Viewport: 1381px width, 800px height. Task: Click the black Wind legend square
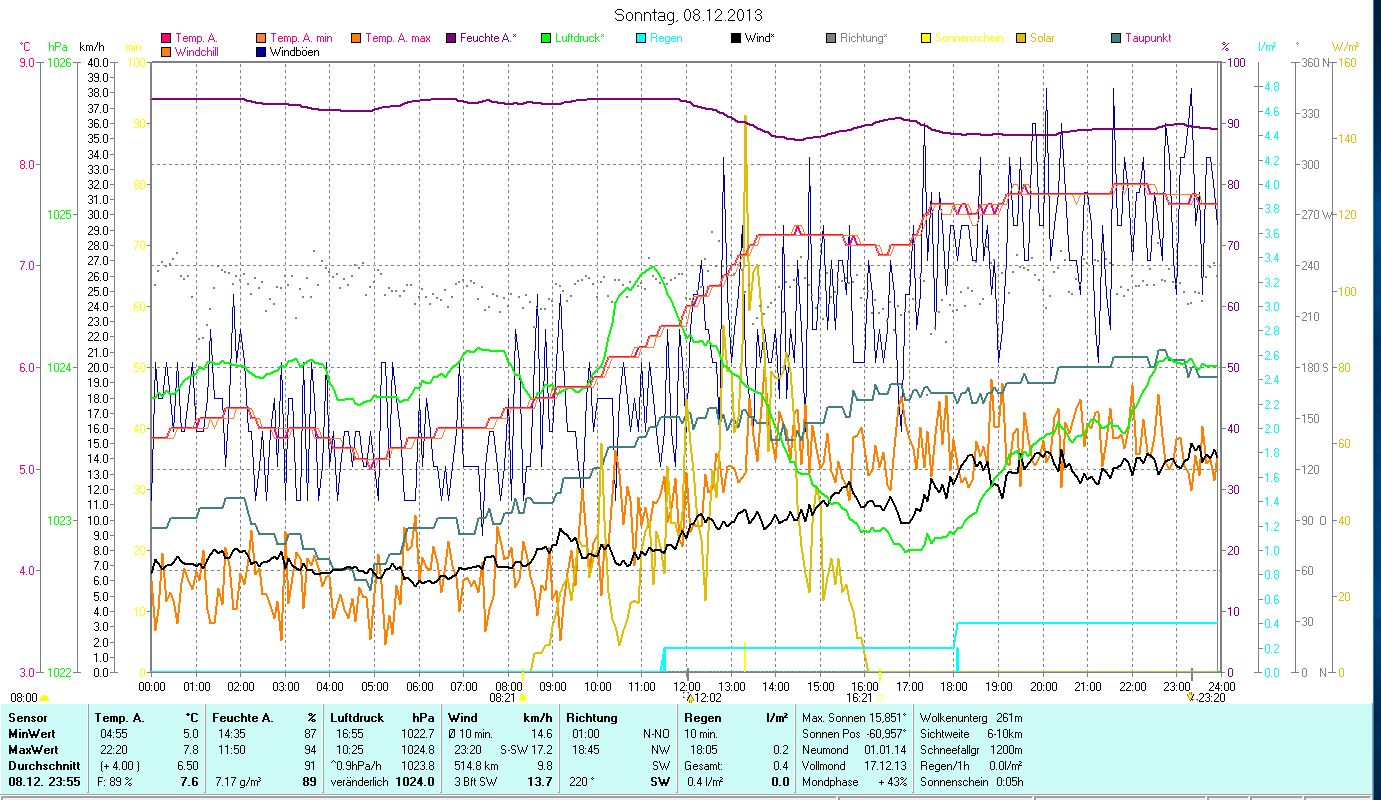coord(736,39)
